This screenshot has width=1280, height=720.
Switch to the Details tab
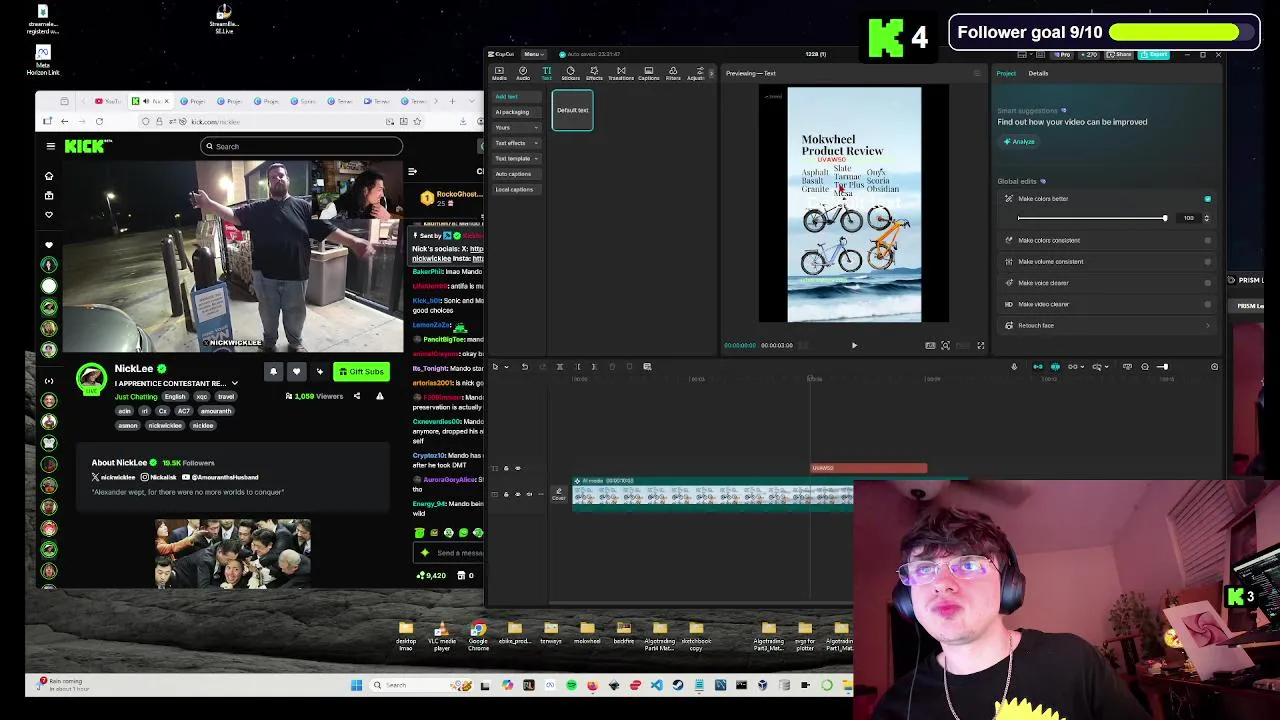pyautogui.click(x=1038, y=73)
